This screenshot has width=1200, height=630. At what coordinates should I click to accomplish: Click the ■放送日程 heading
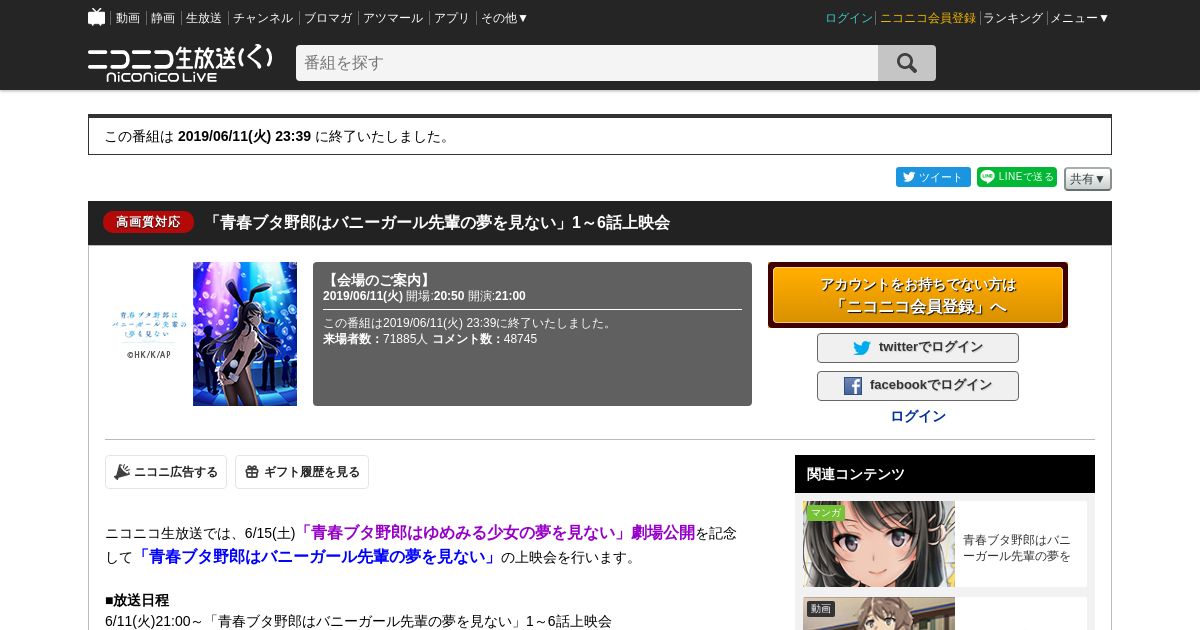coord(137,600)
